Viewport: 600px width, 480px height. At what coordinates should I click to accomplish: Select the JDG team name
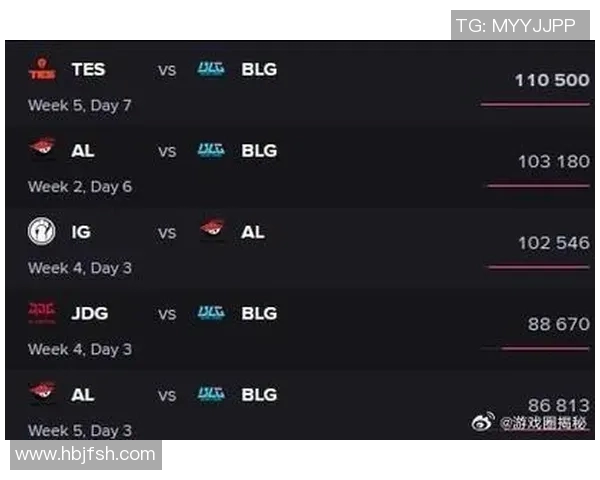point(90,313)
